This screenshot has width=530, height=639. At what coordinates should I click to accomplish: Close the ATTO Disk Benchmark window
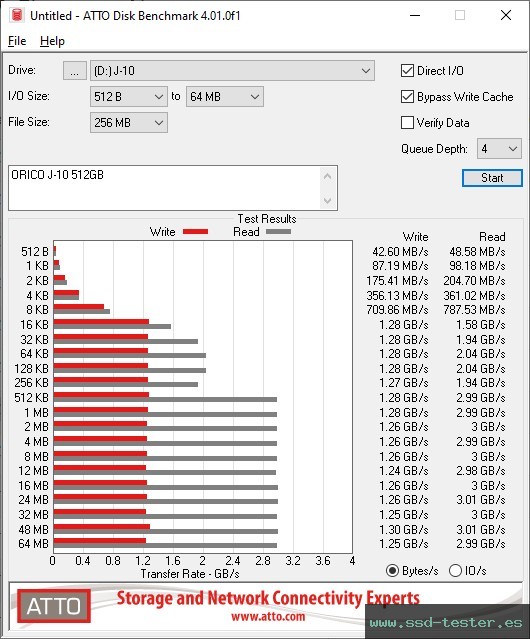[506, 15]
